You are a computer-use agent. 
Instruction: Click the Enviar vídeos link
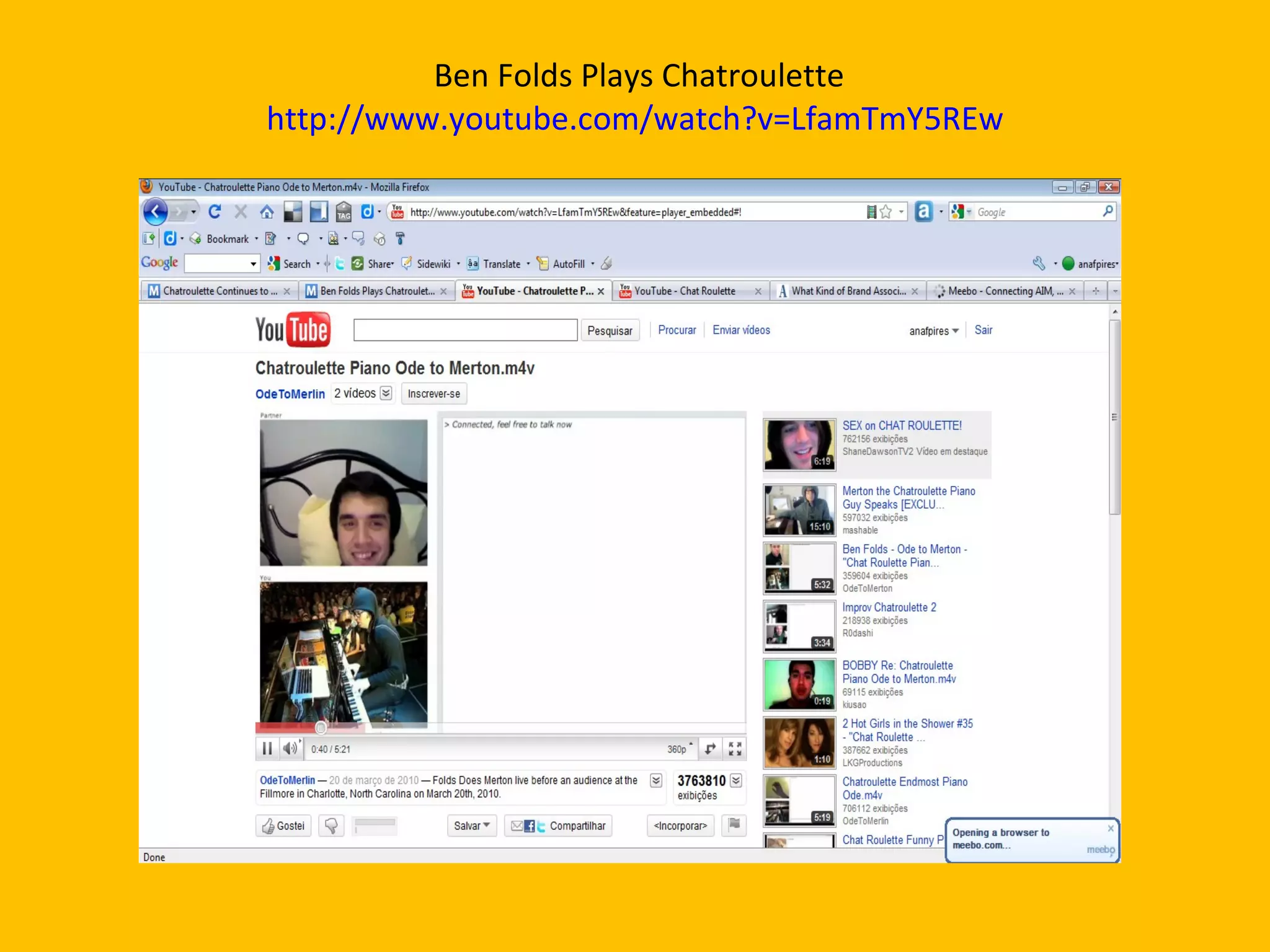(741, 330)
